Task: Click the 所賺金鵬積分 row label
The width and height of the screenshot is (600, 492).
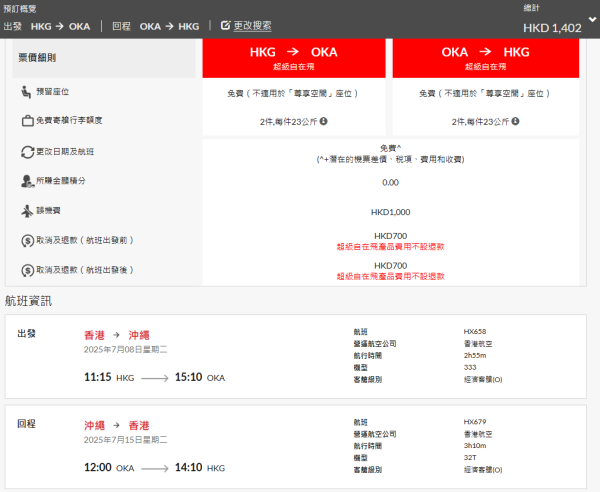Action: pos(61,181)
